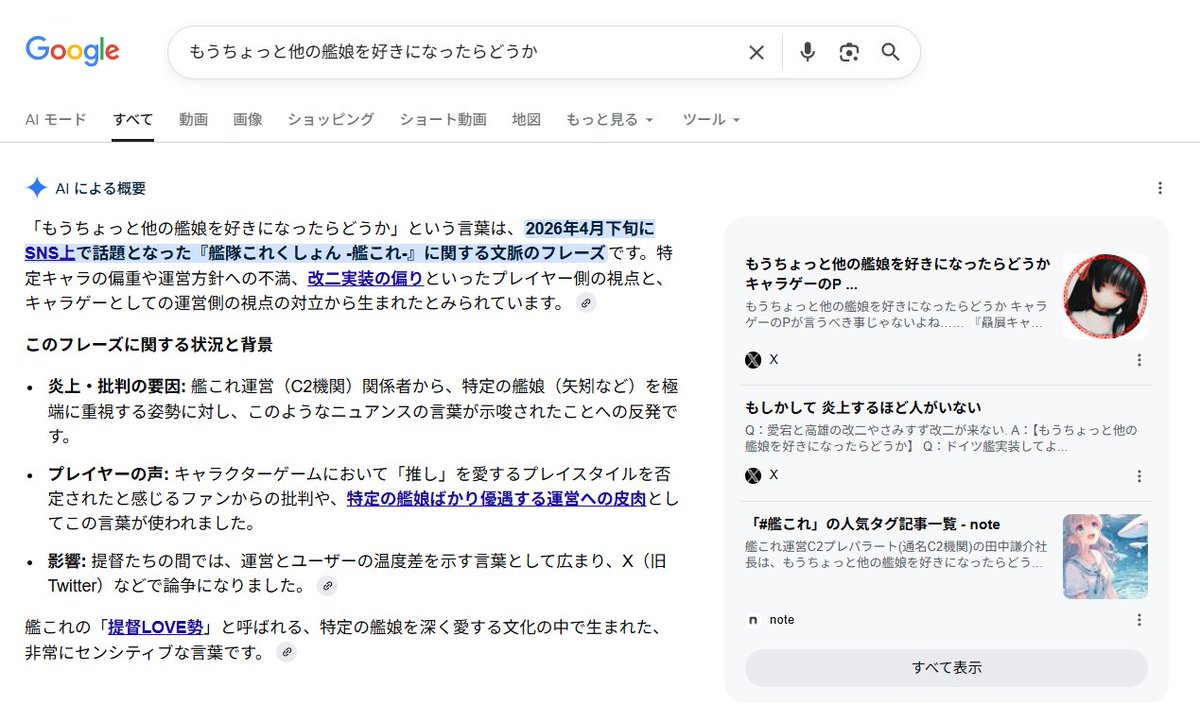Viewport: 1200px width, 705px height.
Task: Open Google Lens image search icon
Action: (x=849, y=52)
